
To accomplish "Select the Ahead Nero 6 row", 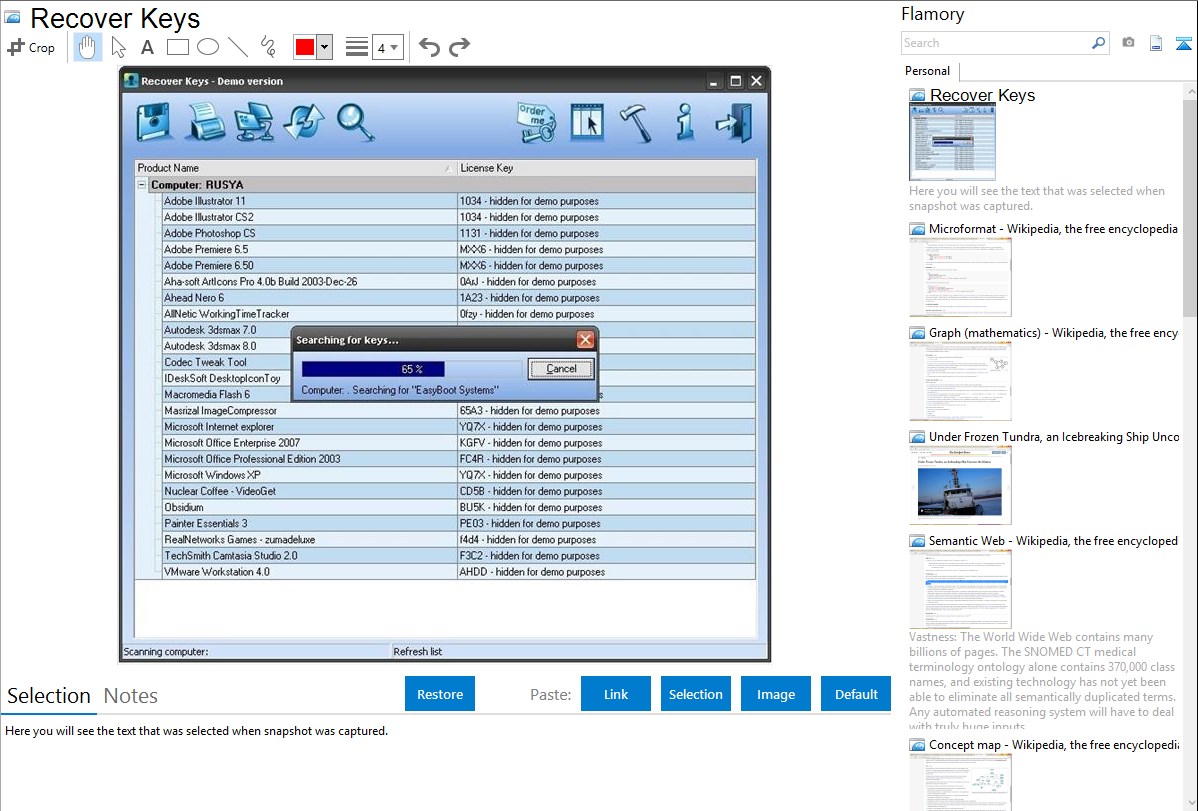I will click(458, 297).
